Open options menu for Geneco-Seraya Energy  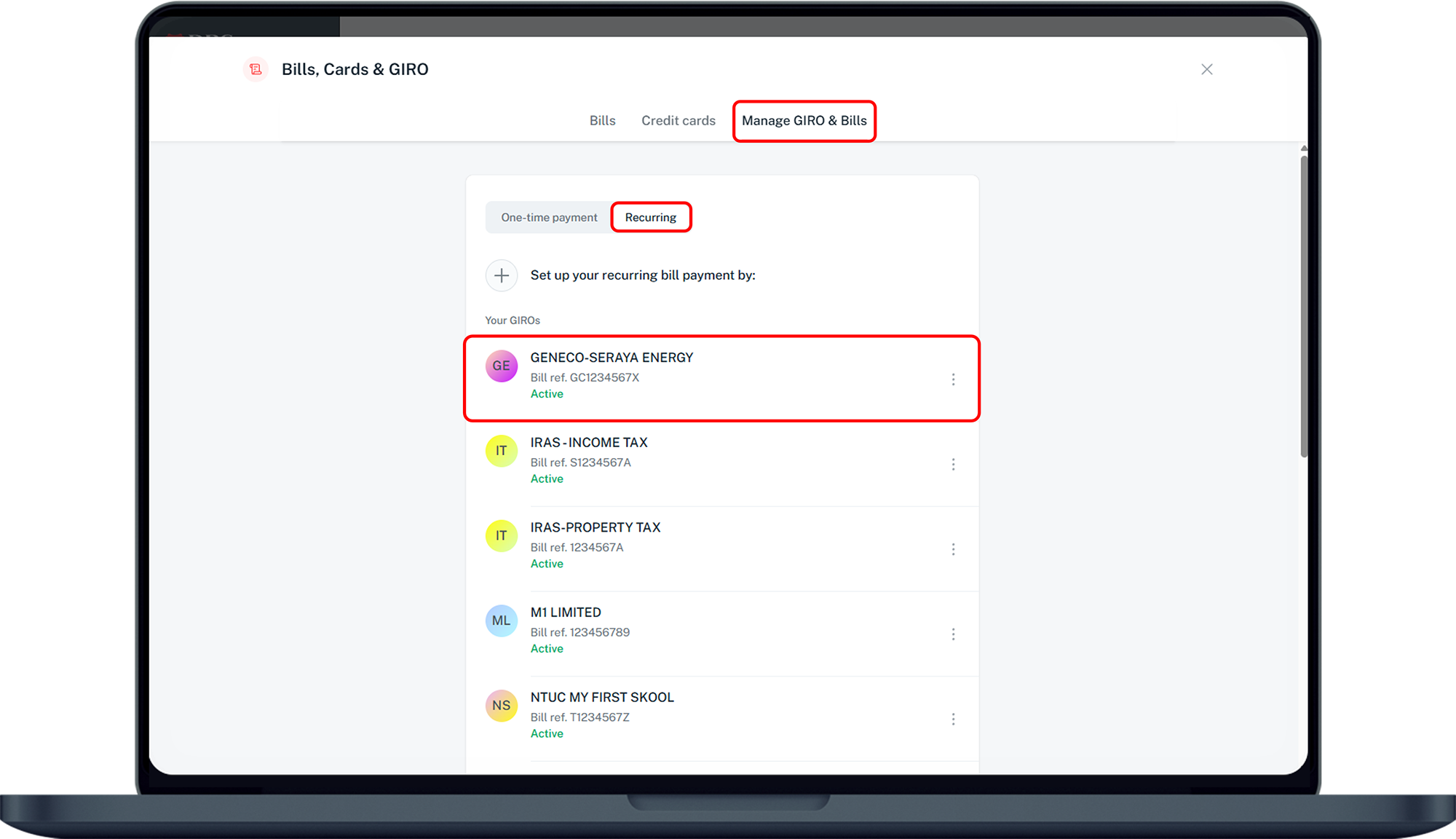pos(953,379)
